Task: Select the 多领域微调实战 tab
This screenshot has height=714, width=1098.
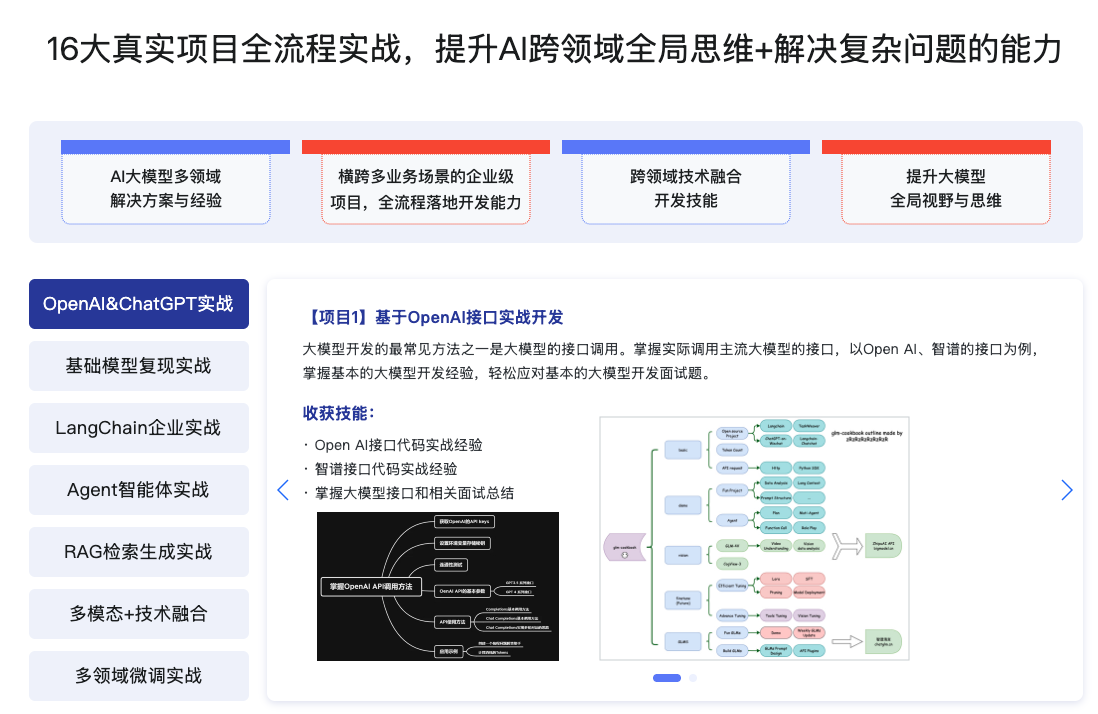Action: (x=138, y=676)
